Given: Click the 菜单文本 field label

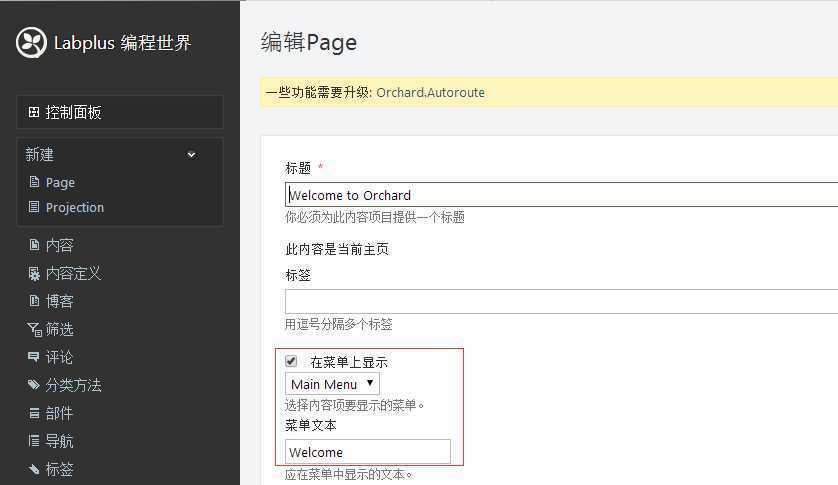Looking at the screenshot, I should pyautogui.click(x=311, y=426).
